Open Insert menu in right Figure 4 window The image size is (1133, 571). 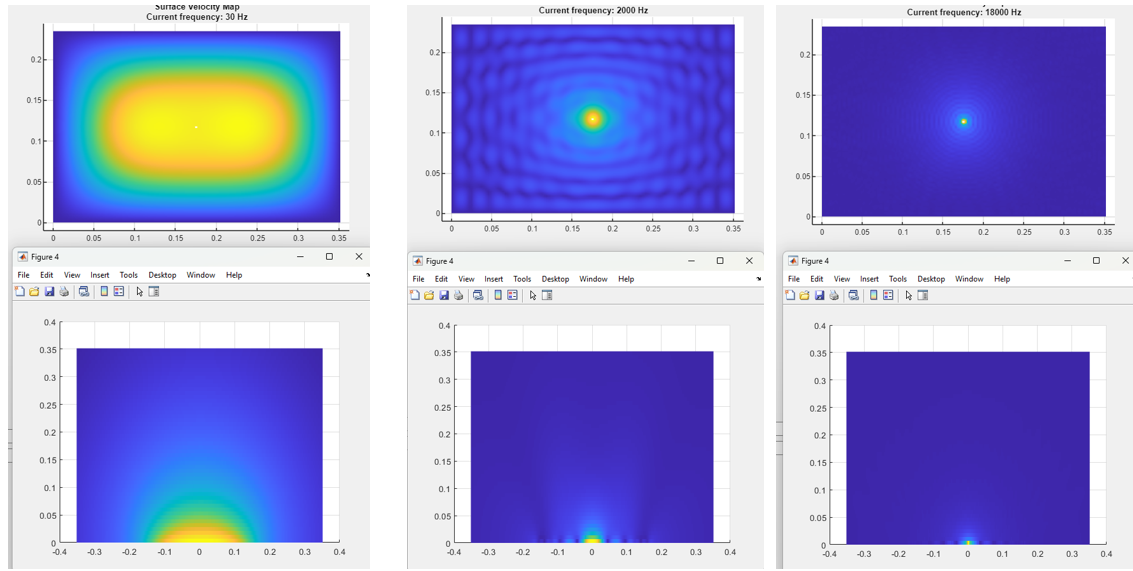point(869,279)
